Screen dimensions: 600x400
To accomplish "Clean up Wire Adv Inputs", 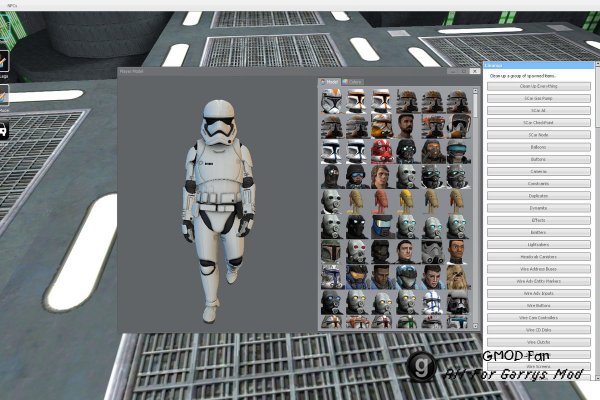I will click(538, 294).
